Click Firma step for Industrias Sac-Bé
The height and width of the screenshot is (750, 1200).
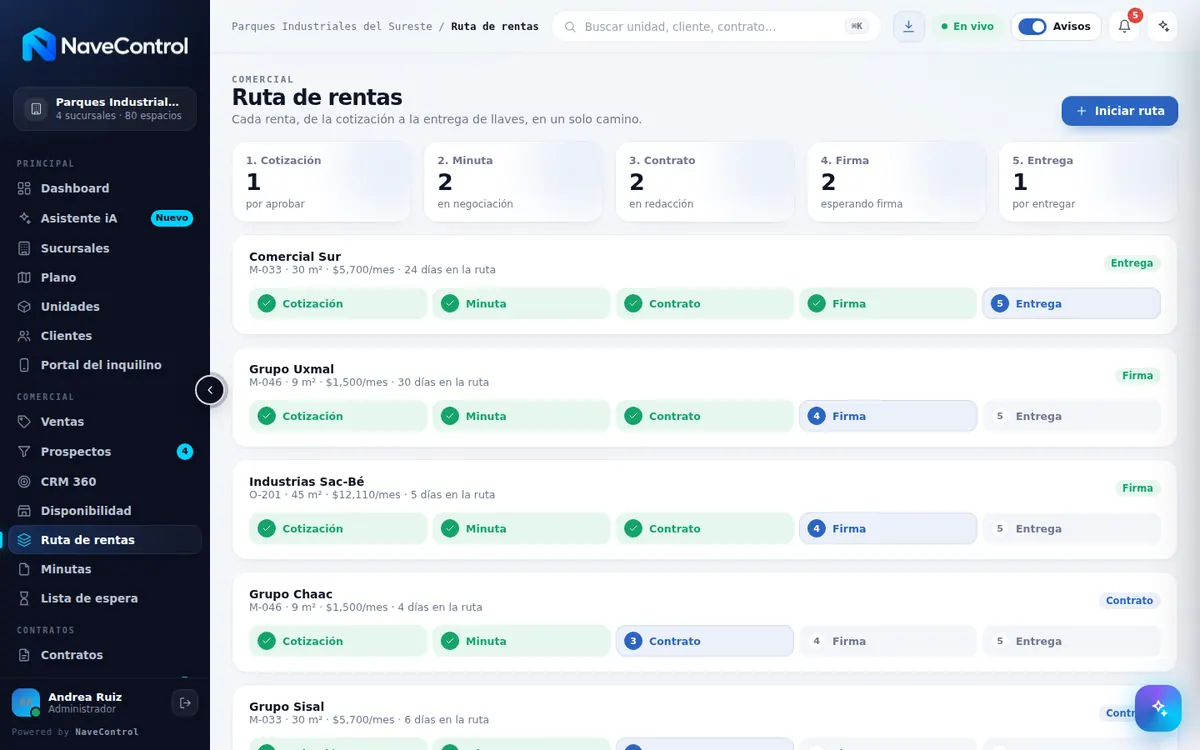coord(888,528)
